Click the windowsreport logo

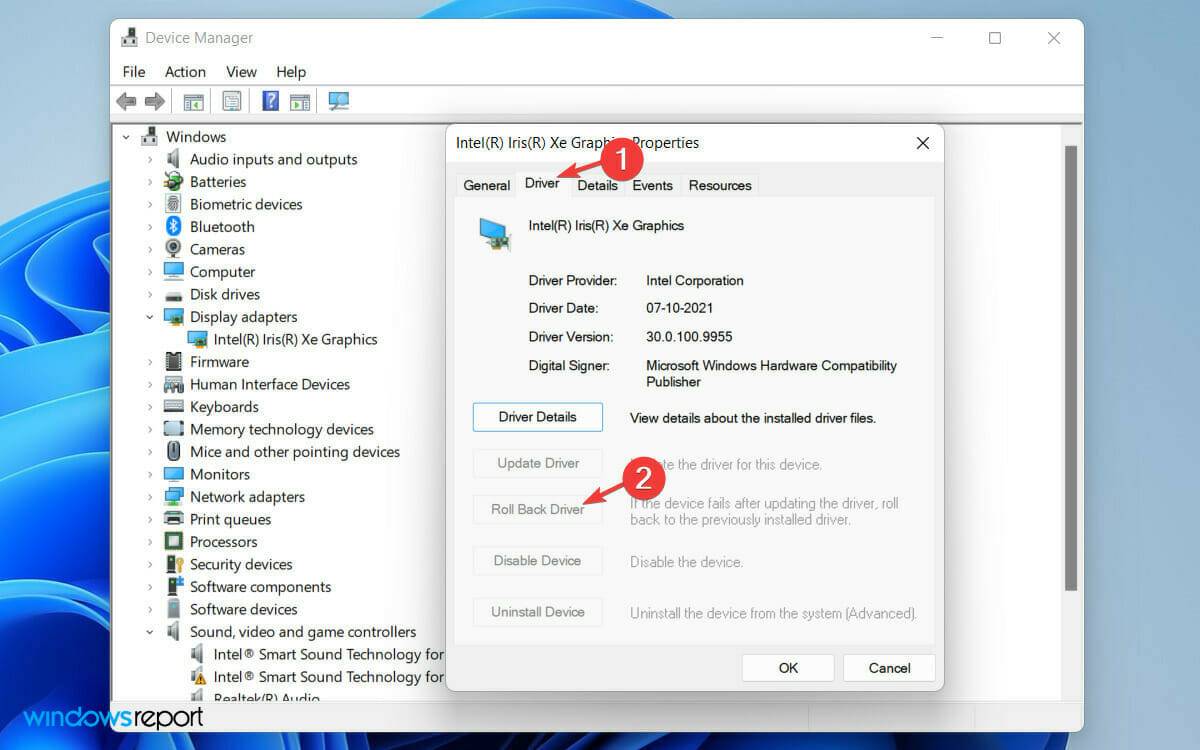(x=113, y=717)
